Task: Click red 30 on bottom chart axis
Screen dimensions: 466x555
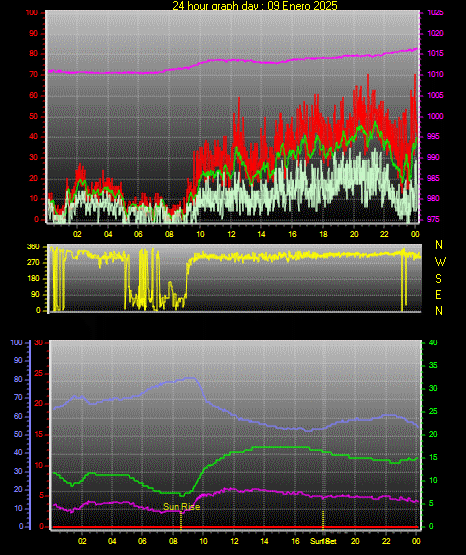Action: (x=39, y=343)
